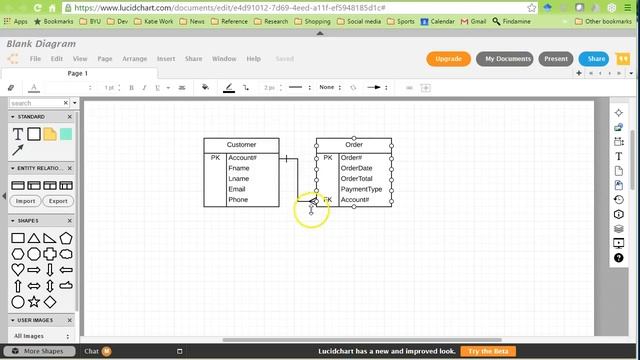Open My Documents

click(504, 59)
